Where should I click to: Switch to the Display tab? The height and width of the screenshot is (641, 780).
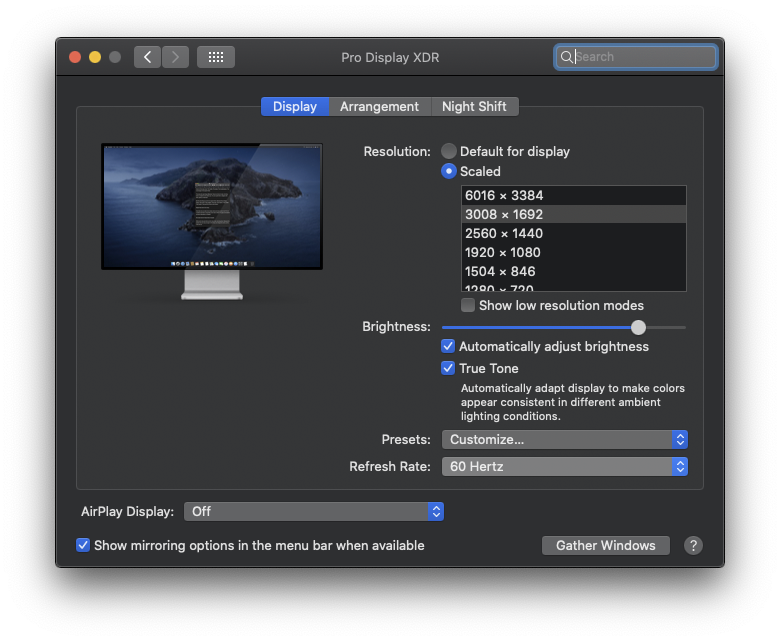point(295,106)
